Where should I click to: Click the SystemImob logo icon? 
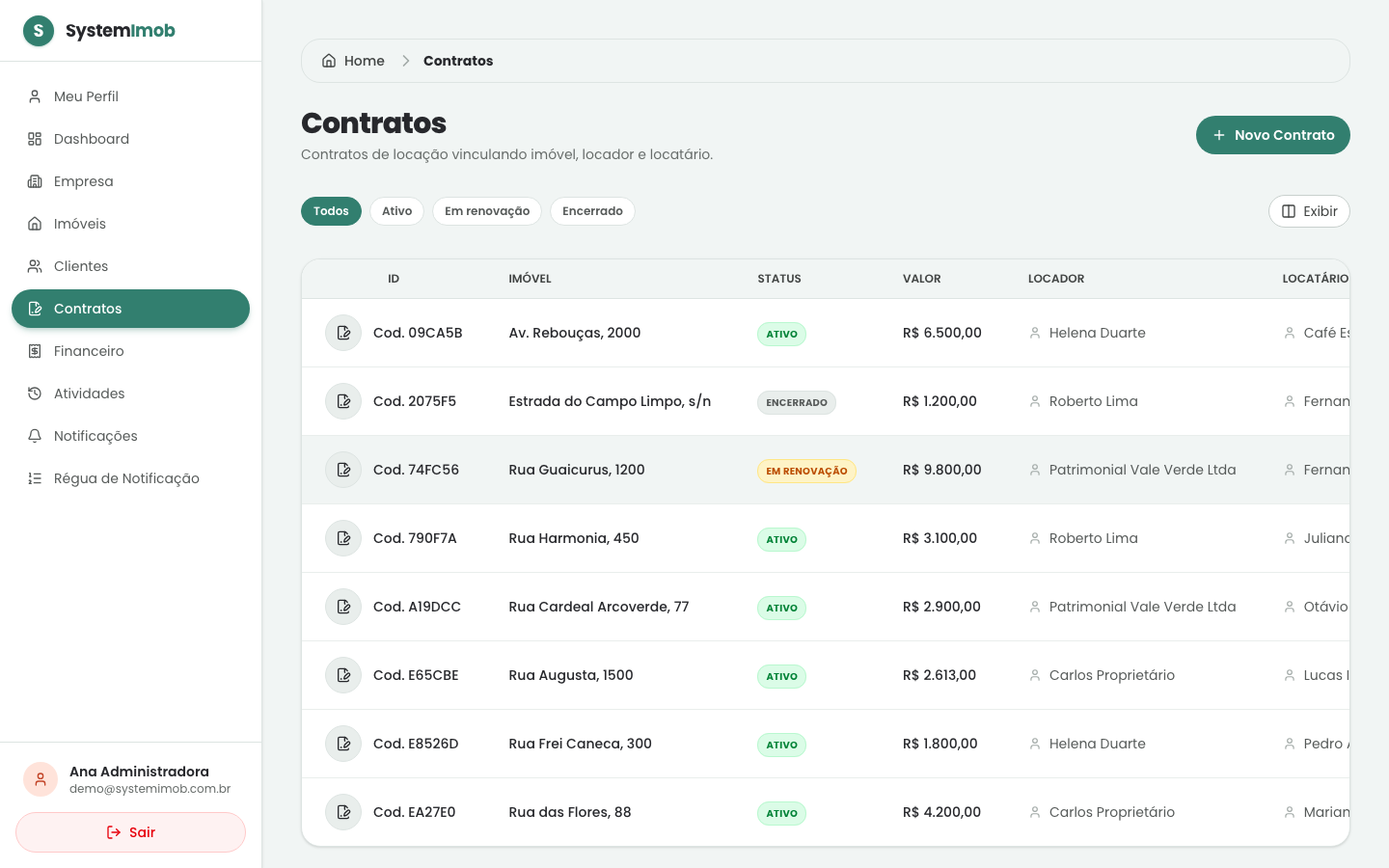point(39,31)
